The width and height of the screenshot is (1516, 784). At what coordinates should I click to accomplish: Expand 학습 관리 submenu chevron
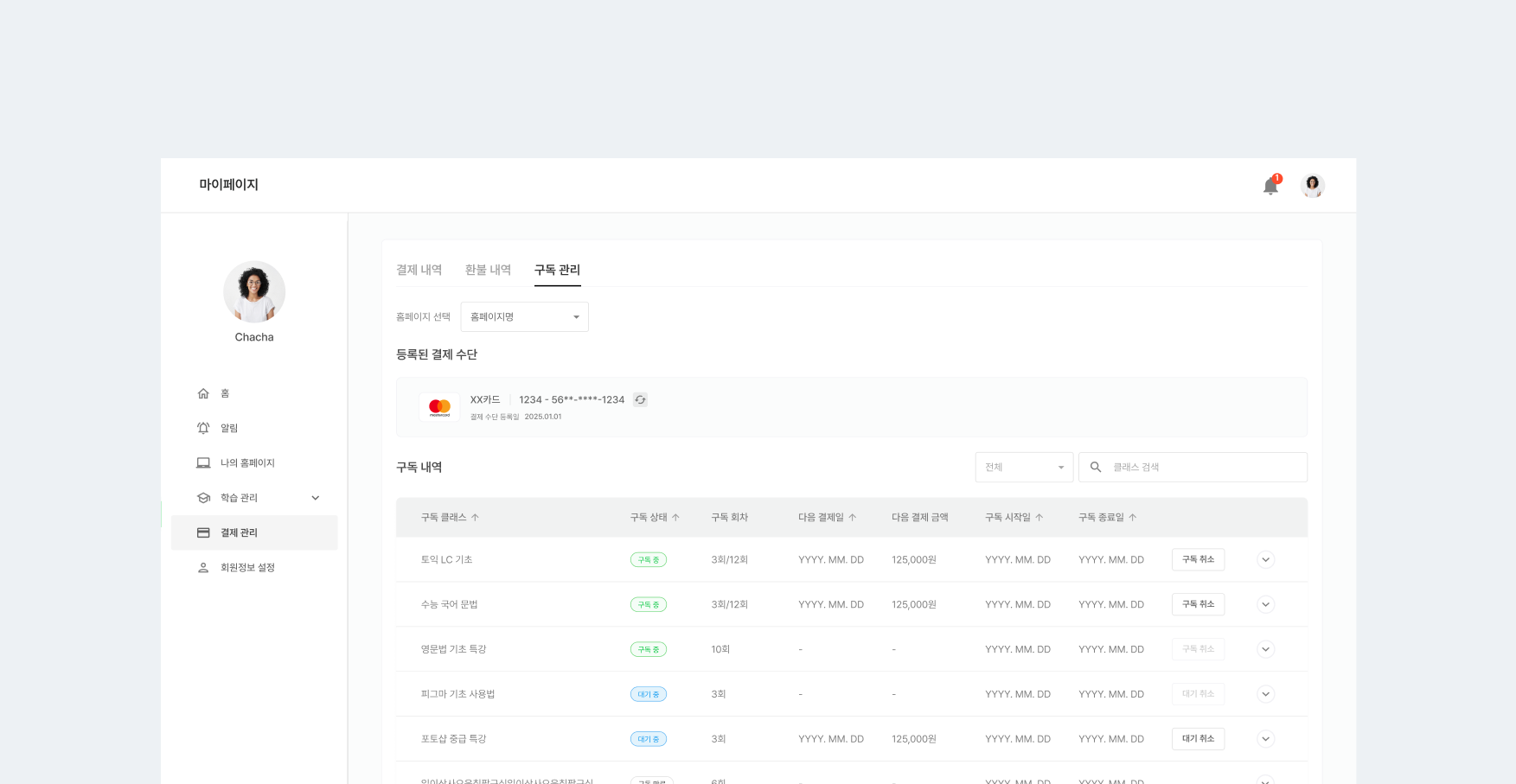(316, 498)
